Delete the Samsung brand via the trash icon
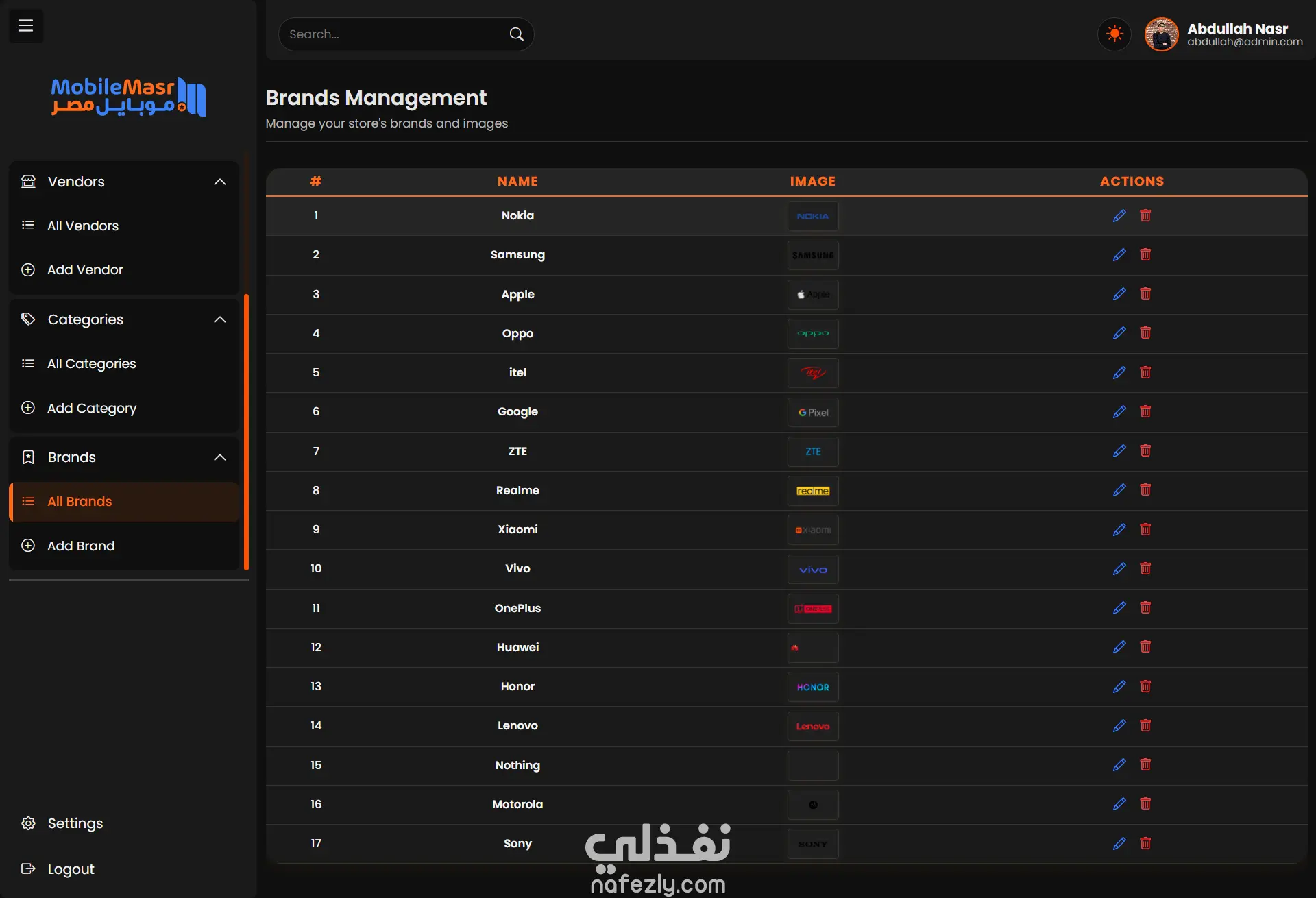 click(1145, 255)
